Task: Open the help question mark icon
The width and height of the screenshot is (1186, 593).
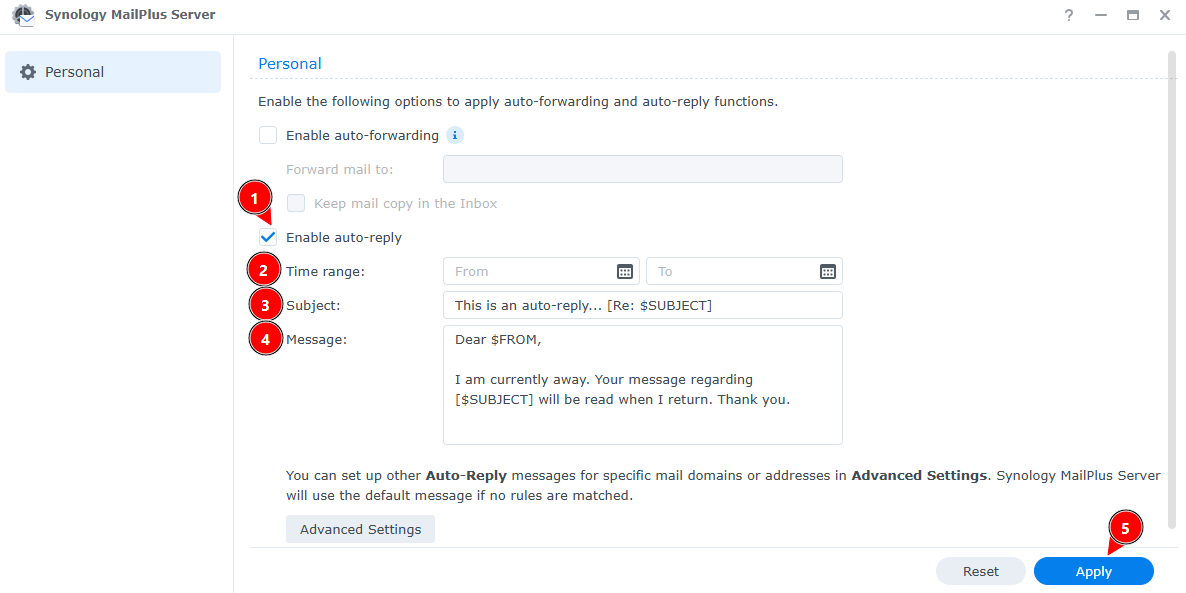Action: click(x=1069, y=16)
